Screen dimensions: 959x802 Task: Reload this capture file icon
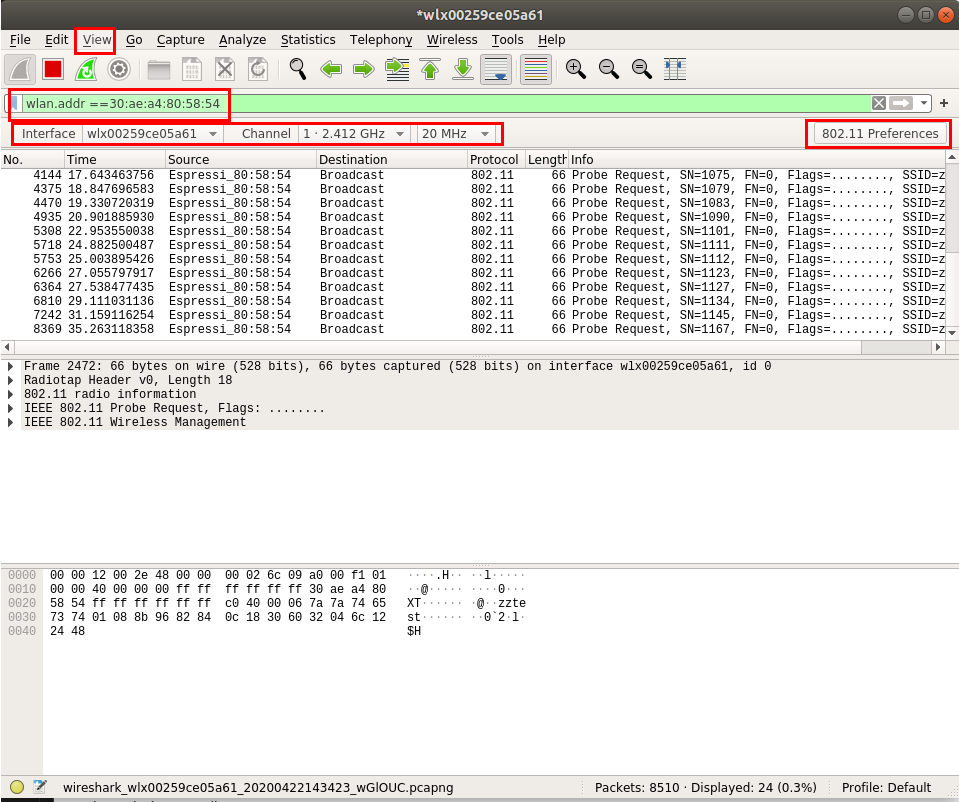tap(258, 69)
